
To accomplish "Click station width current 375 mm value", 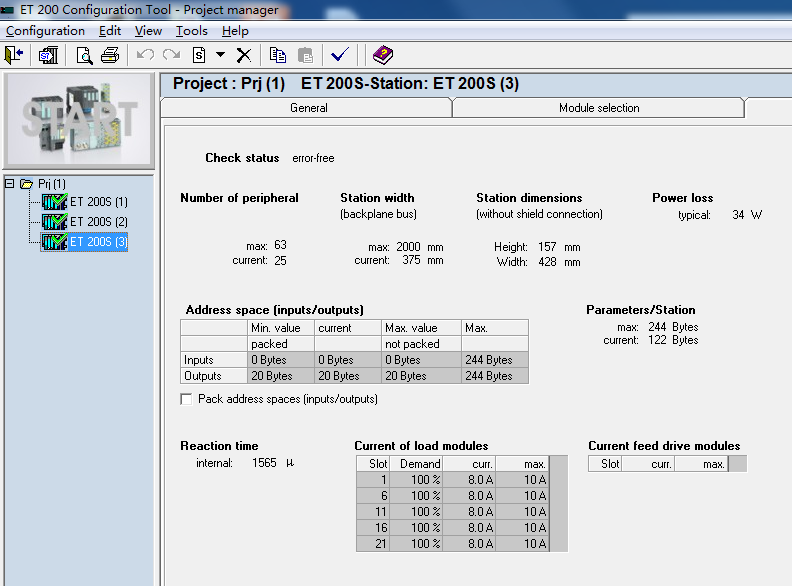I will [x=422, y=260].
